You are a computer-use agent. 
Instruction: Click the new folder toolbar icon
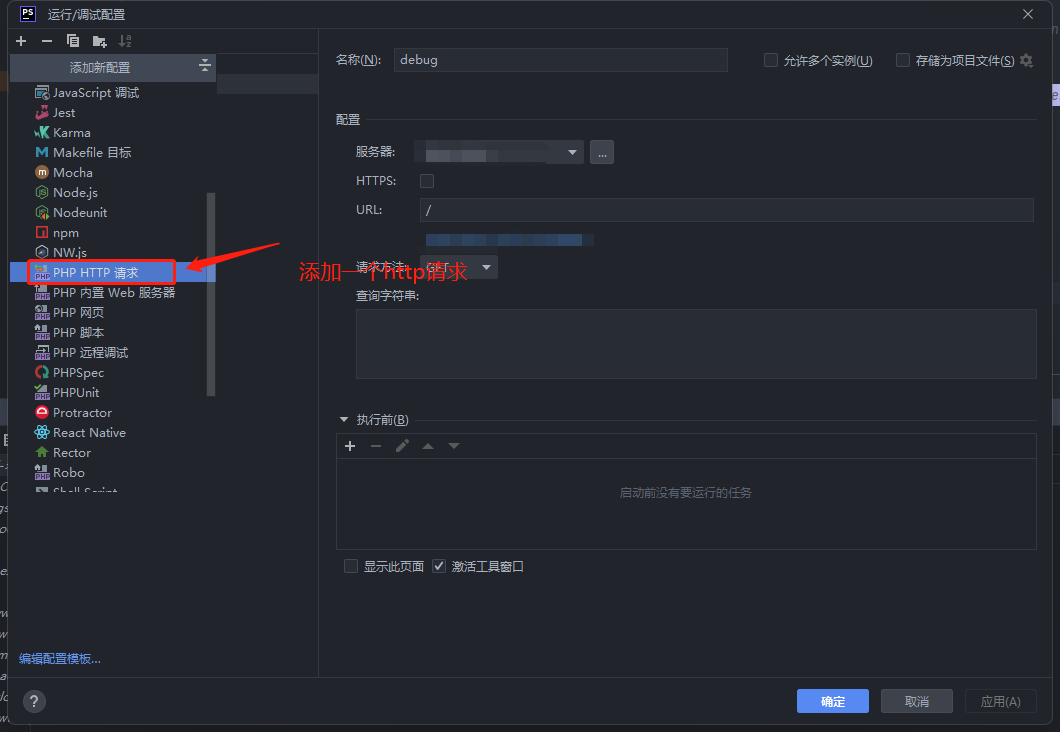[x=99, y=41]
